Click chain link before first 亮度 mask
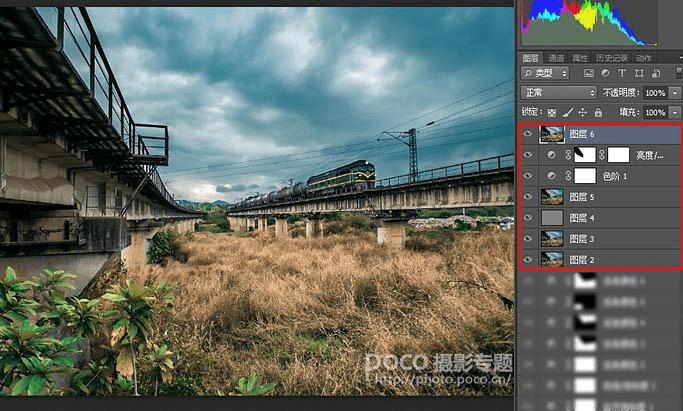The image size is (683, 411). 568,155
